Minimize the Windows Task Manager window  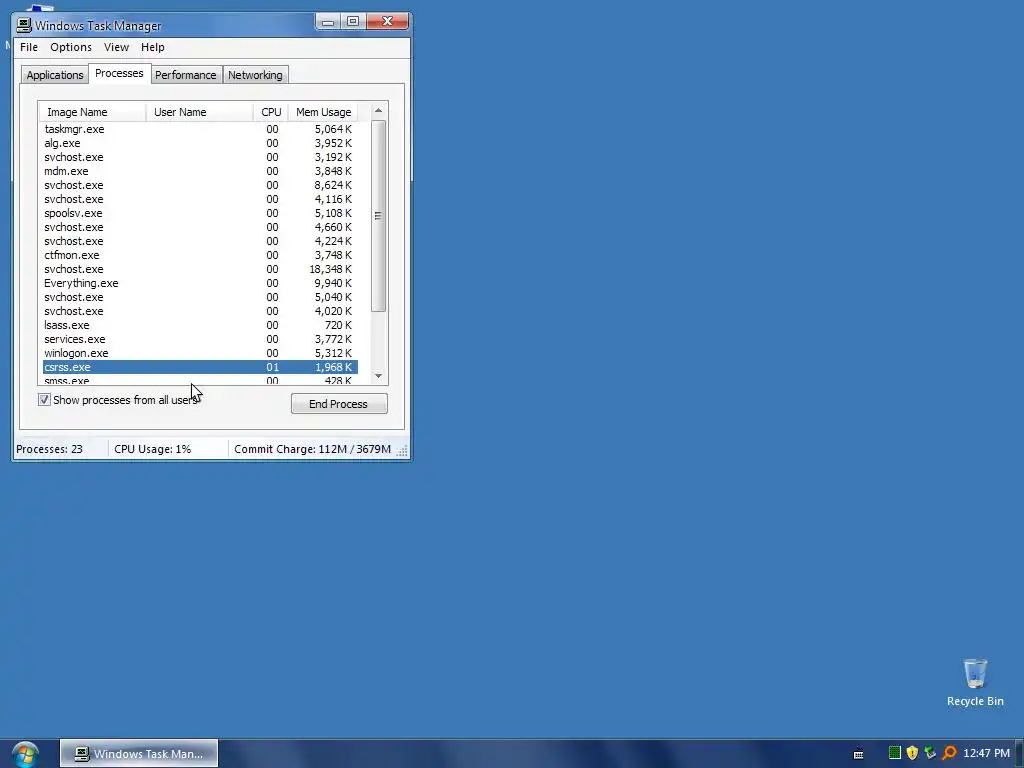tap(328, 22)
